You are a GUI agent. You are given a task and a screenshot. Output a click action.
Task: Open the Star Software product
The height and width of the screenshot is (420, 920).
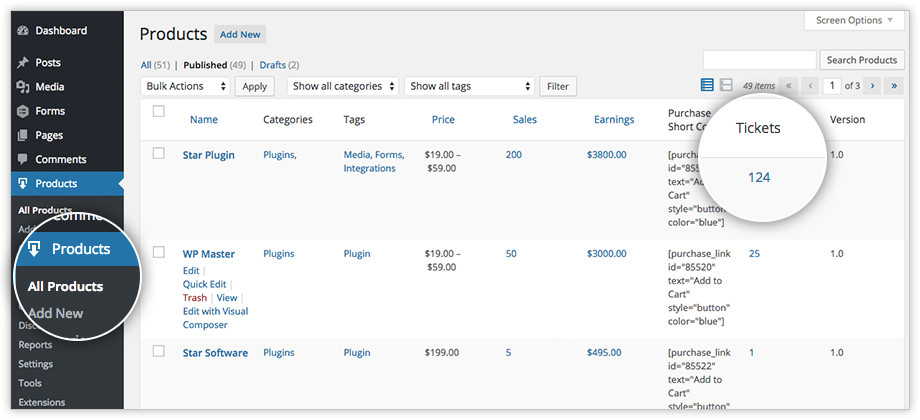click(215, 353)
